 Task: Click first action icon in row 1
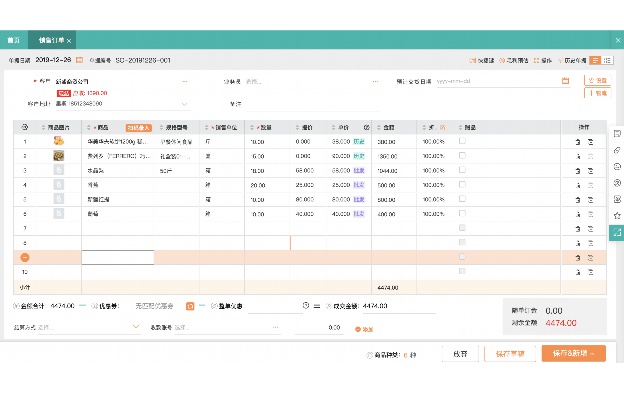tap(578, 142)
